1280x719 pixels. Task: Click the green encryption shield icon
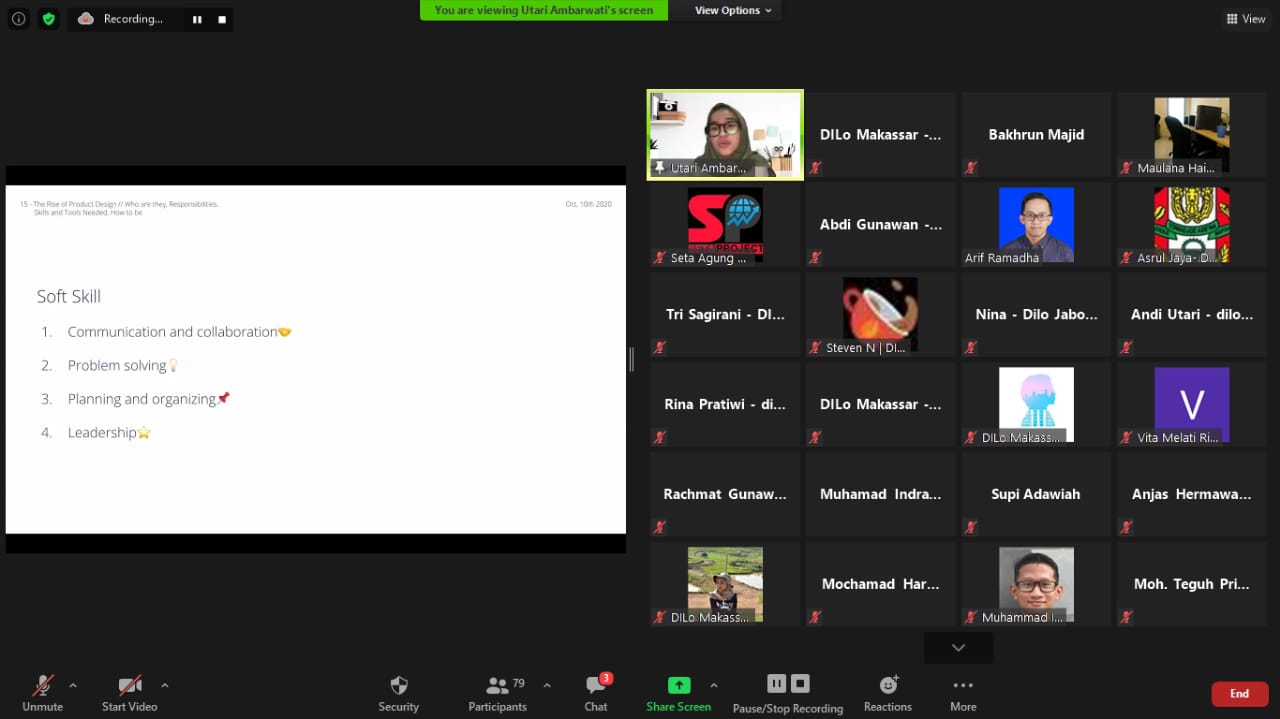(49, 19)
